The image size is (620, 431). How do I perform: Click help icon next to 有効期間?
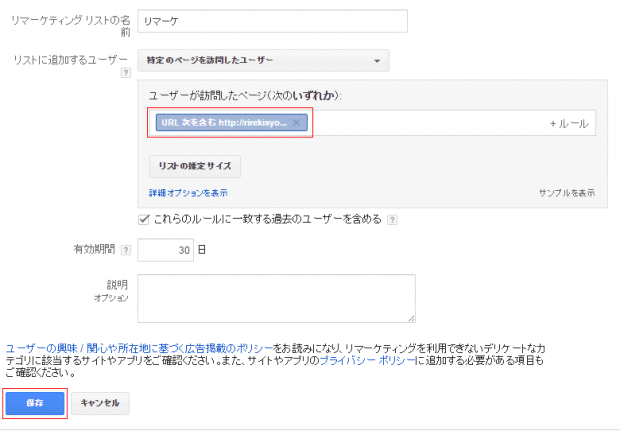pos(124,250)
